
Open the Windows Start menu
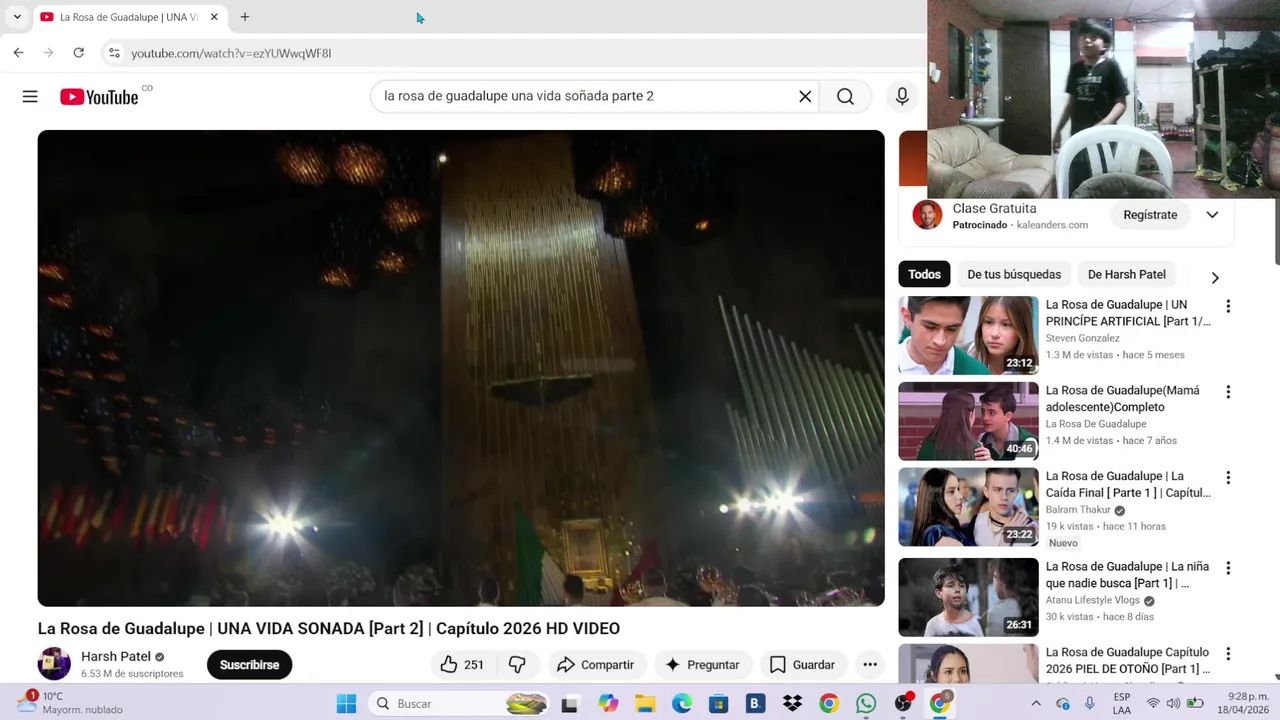pos(346,704)
